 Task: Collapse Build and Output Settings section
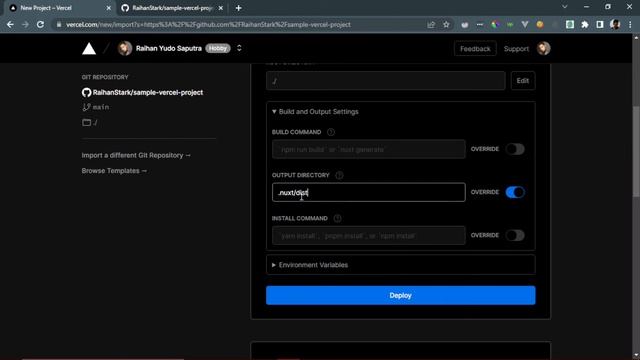tap(315, 111)
